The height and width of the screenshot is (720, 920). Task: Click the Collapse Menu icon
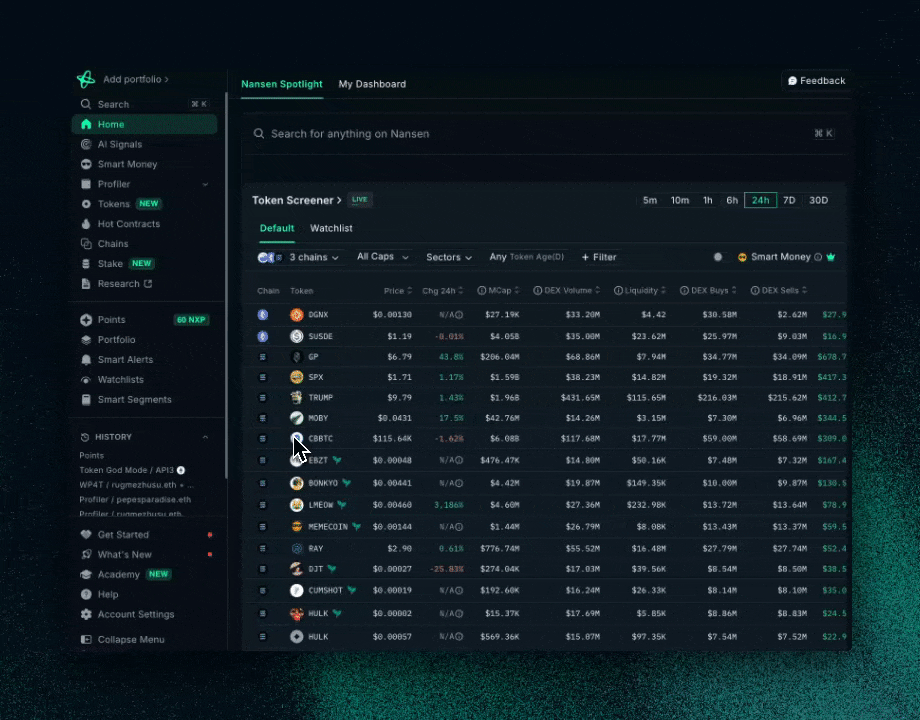coord(86,640)
